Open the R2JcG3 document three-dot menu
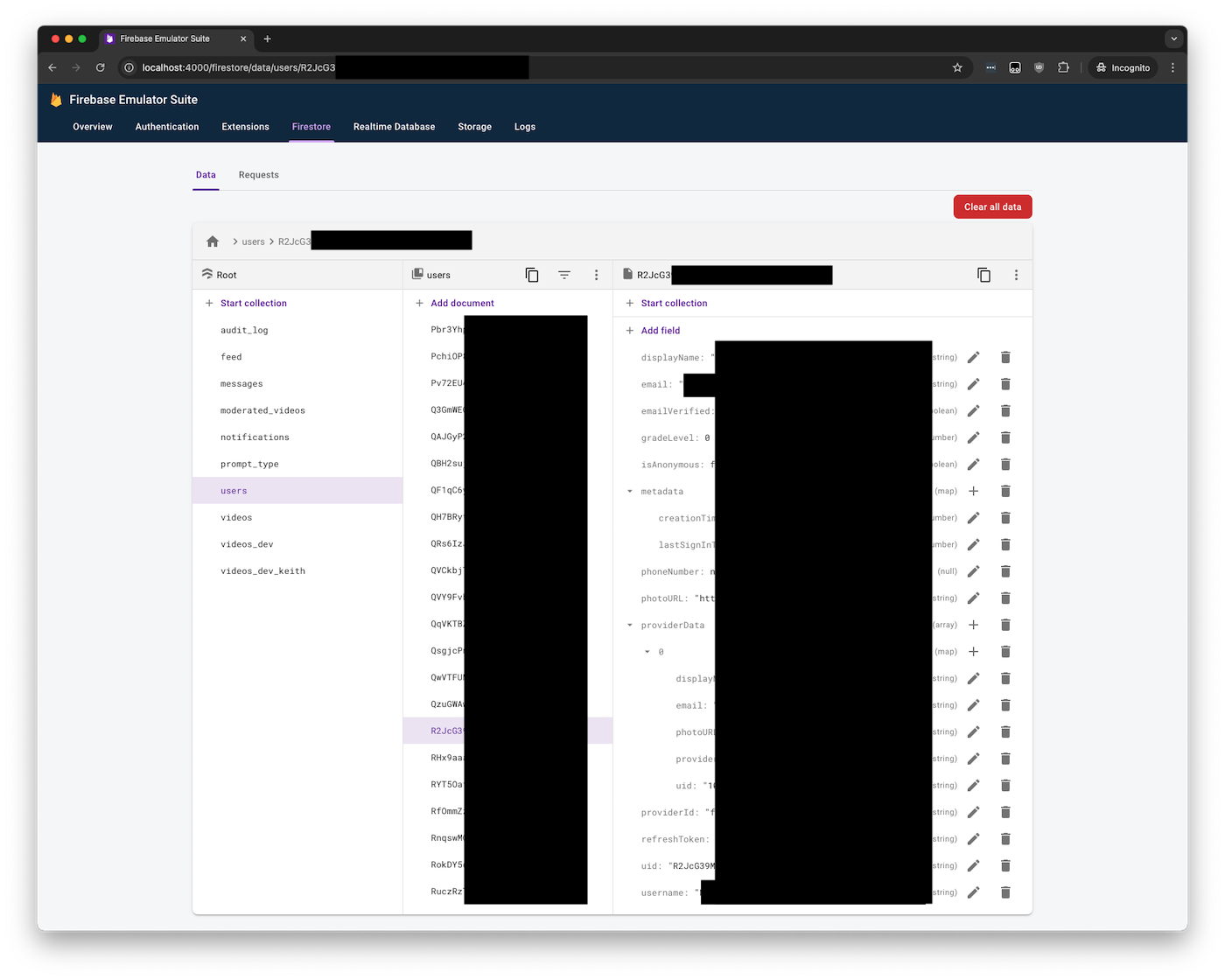 coord(1016,275)
